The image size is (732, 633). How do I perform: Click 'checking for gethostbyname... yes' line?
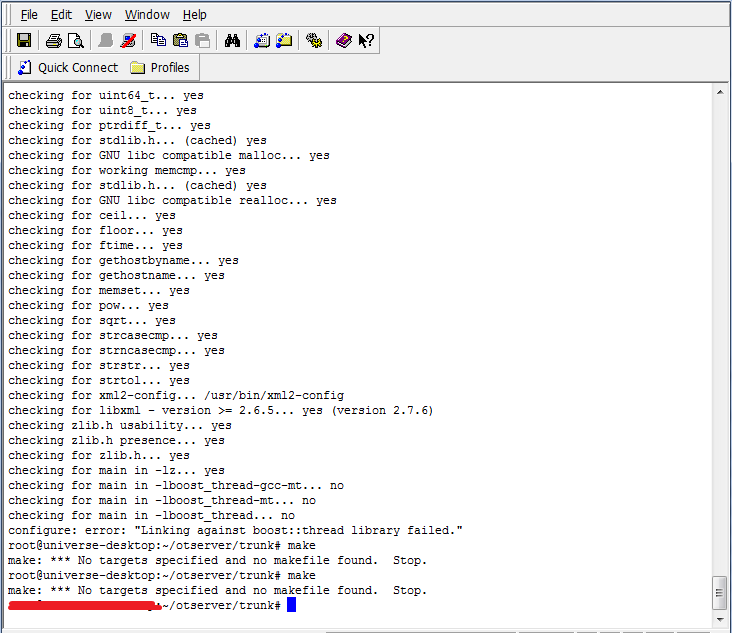tap(123, 260)
